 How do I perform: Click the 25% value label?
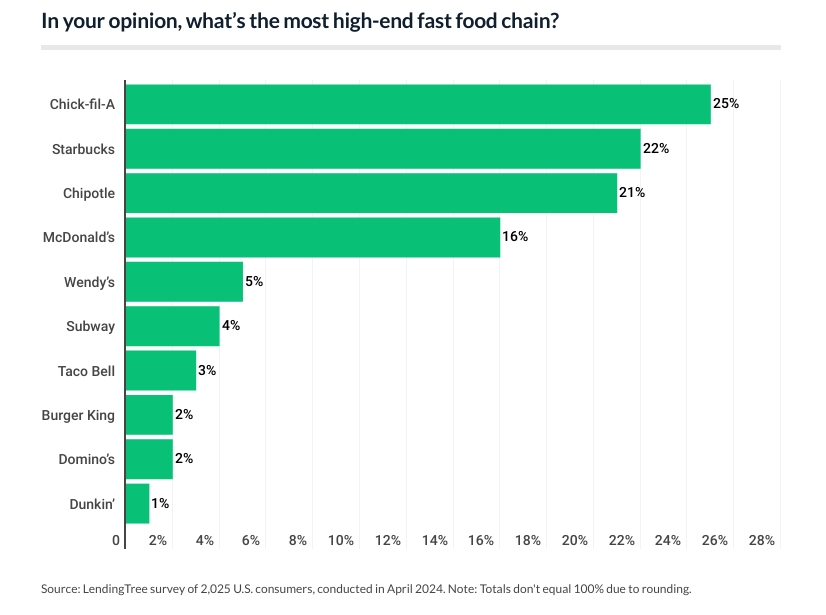(x=726, y=104)
